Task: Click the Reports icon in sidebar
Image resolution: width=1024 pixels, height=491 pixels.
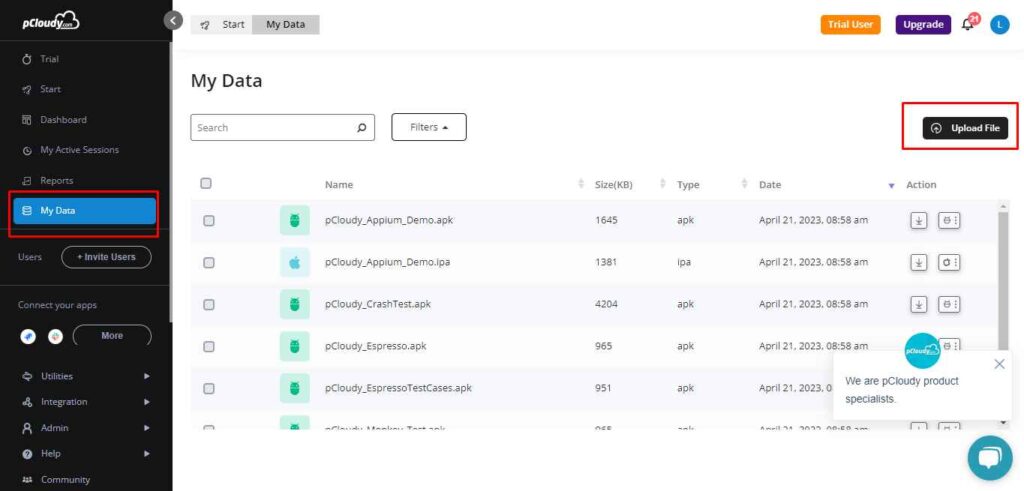Action: click(27, 181)
